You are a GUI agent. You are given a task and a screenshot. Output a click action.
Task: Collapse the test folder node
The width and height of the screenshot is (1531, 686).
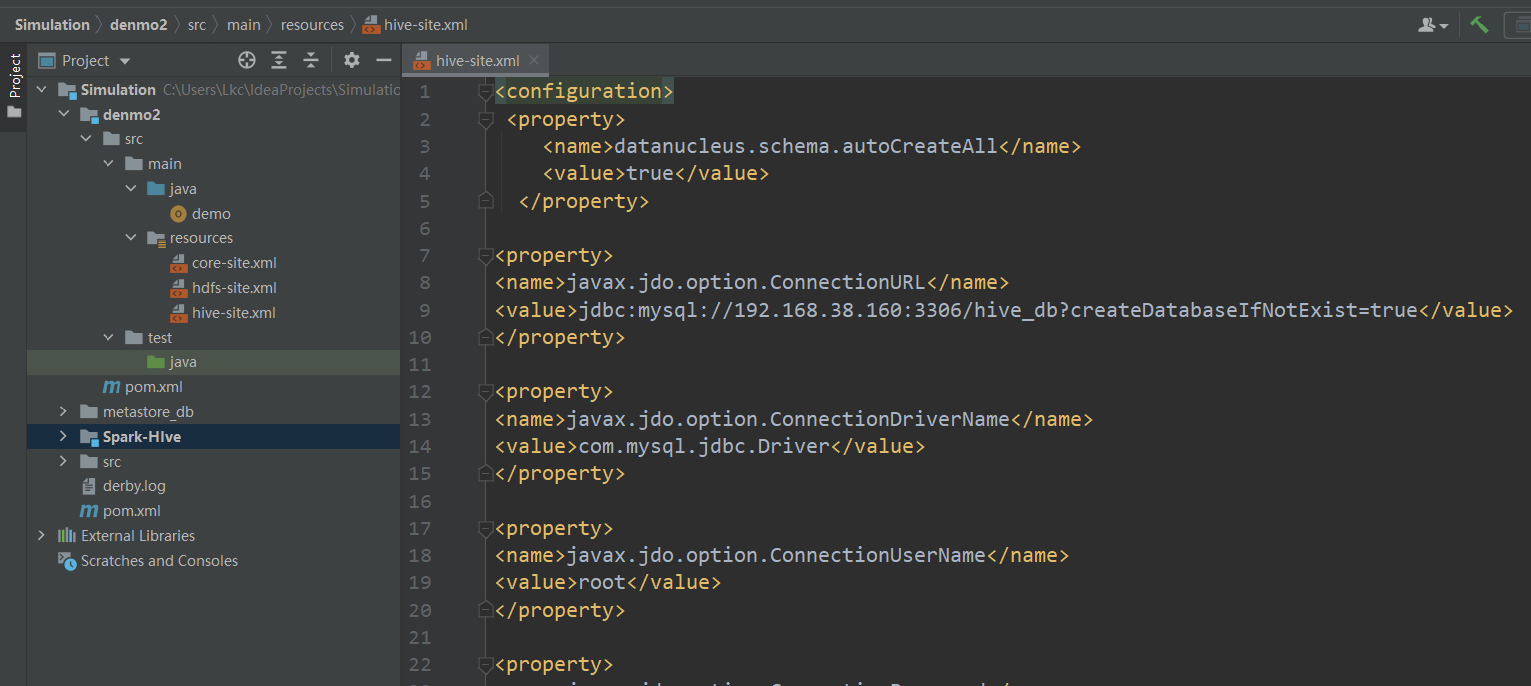tap(109, 337)
